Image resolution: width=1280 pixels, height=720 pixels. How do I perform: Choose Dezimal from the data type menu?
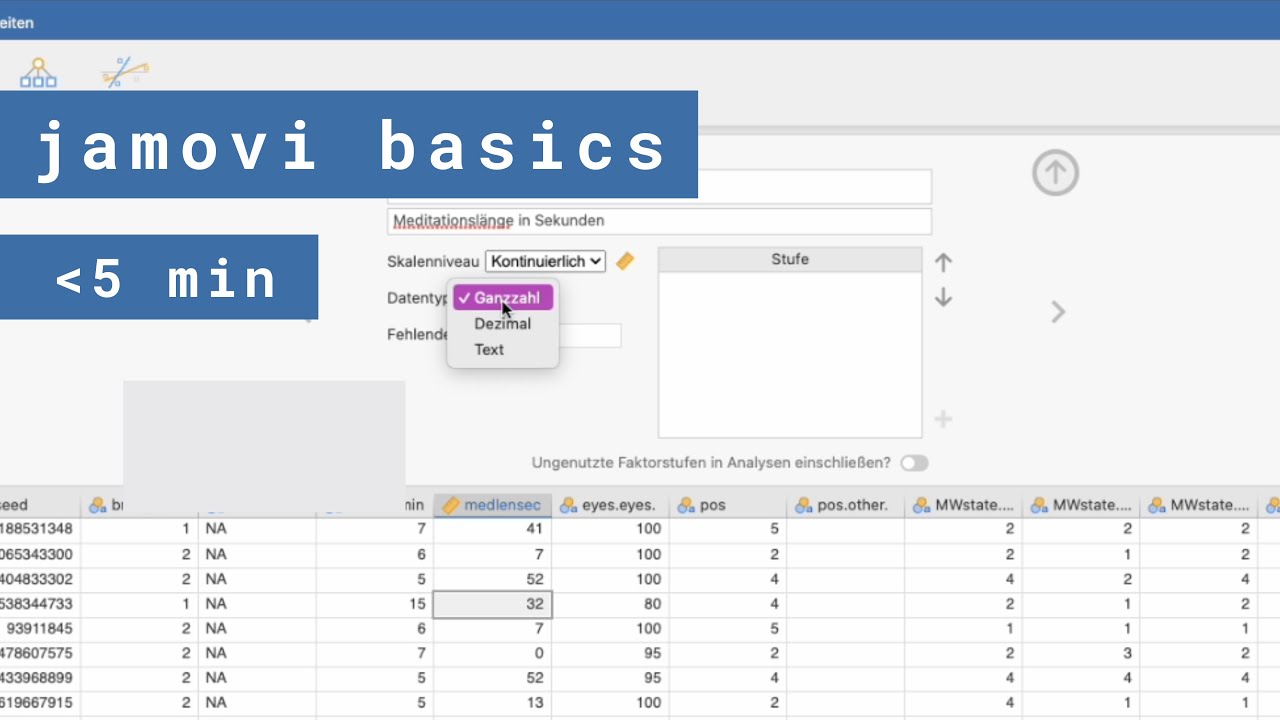click(x=503, y=324)
